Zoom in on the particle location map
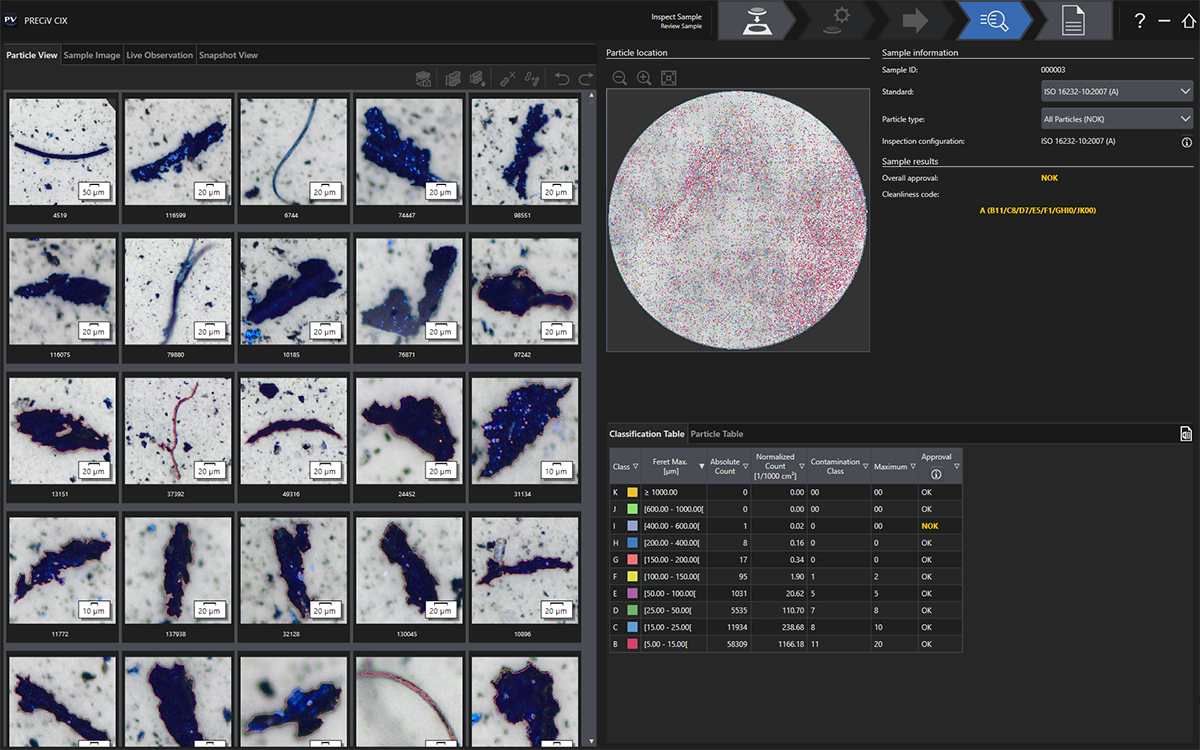 click(644, 78)
